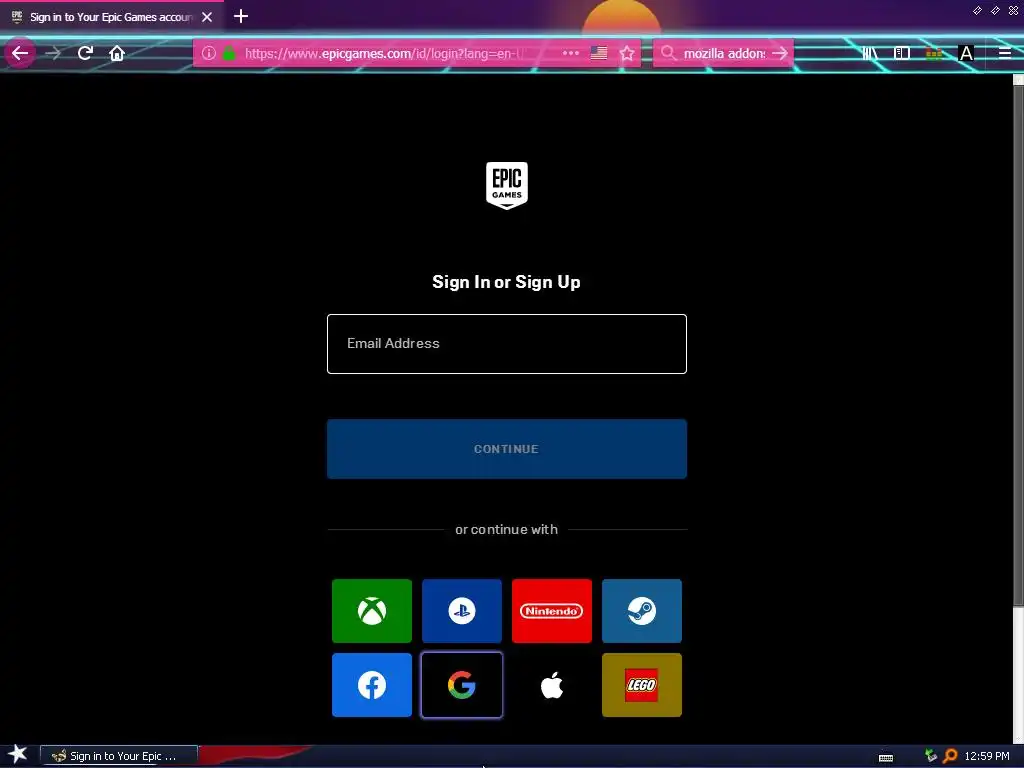Select the Sign in to Your Epic Games tab
The width and height of the screenshot is (1024, 768).
point(111,17)
